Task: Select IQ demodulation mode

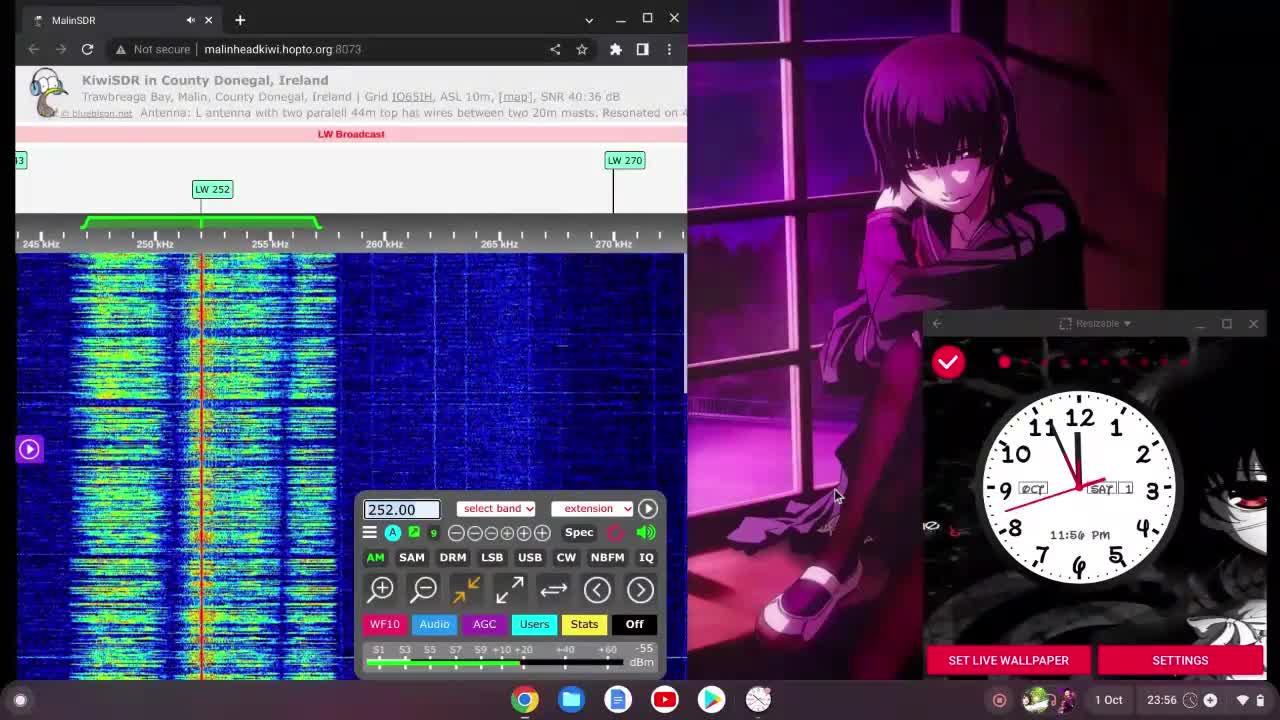Action: 646,558
